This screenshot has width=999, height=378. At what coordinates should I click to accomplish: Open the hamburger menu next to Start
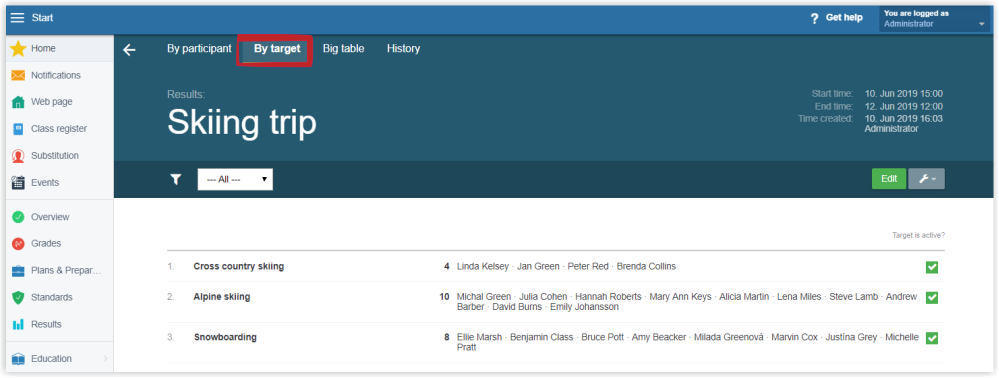(x=17, y=18)
